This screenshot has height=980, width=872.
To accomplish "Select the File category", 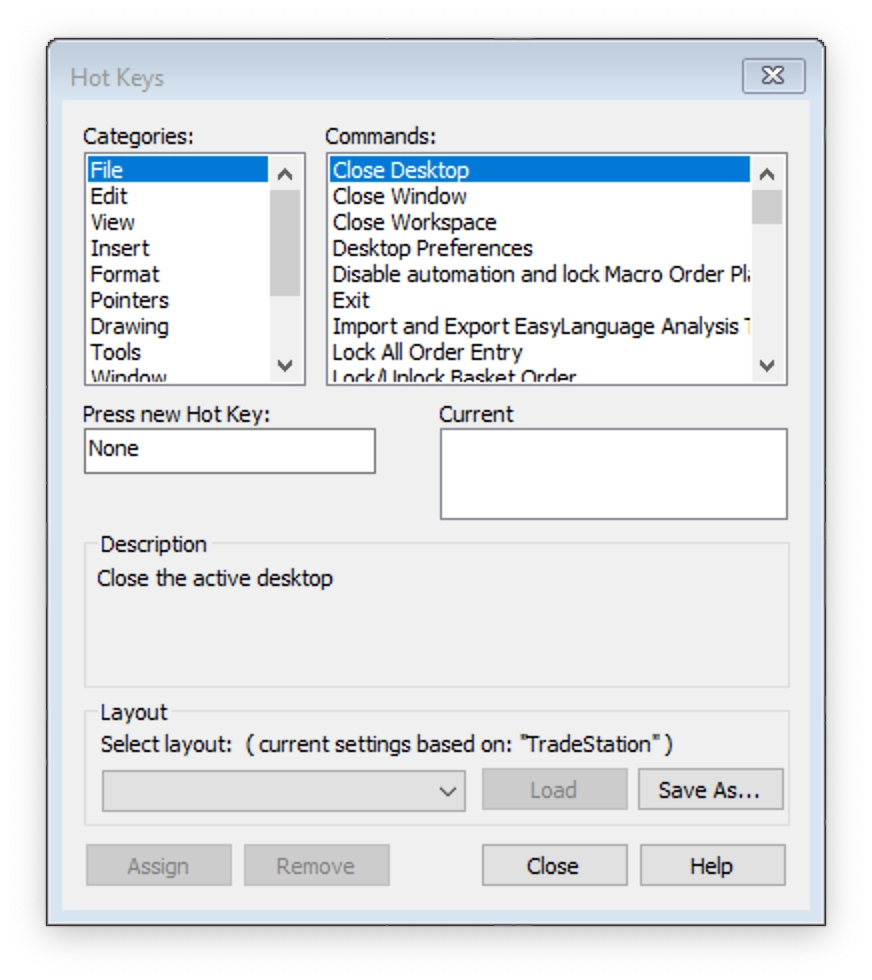I will click(x=178, y=170).
